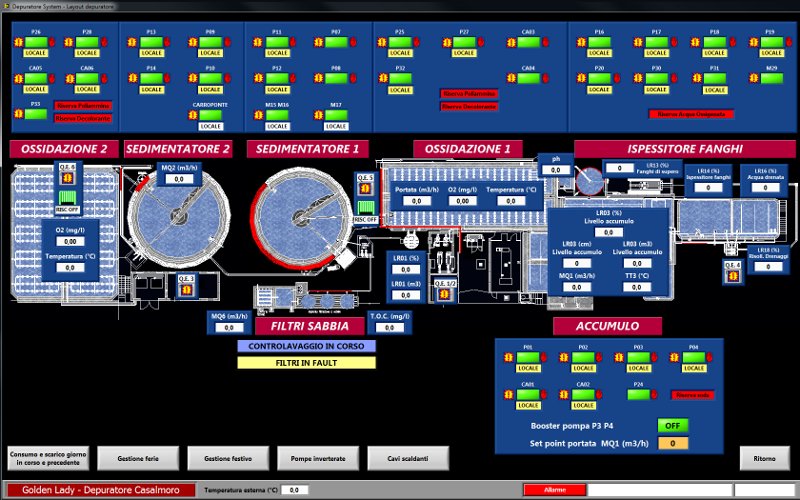Open the OSSIDAZIONE 2 section

[64, 149]
